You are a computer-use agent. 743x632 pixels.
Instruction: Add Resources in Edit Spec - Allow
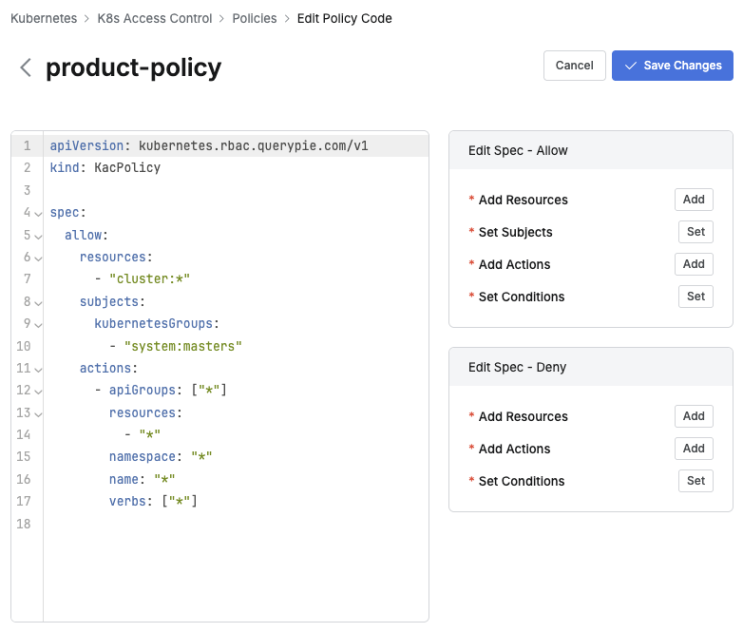[694, 199]
